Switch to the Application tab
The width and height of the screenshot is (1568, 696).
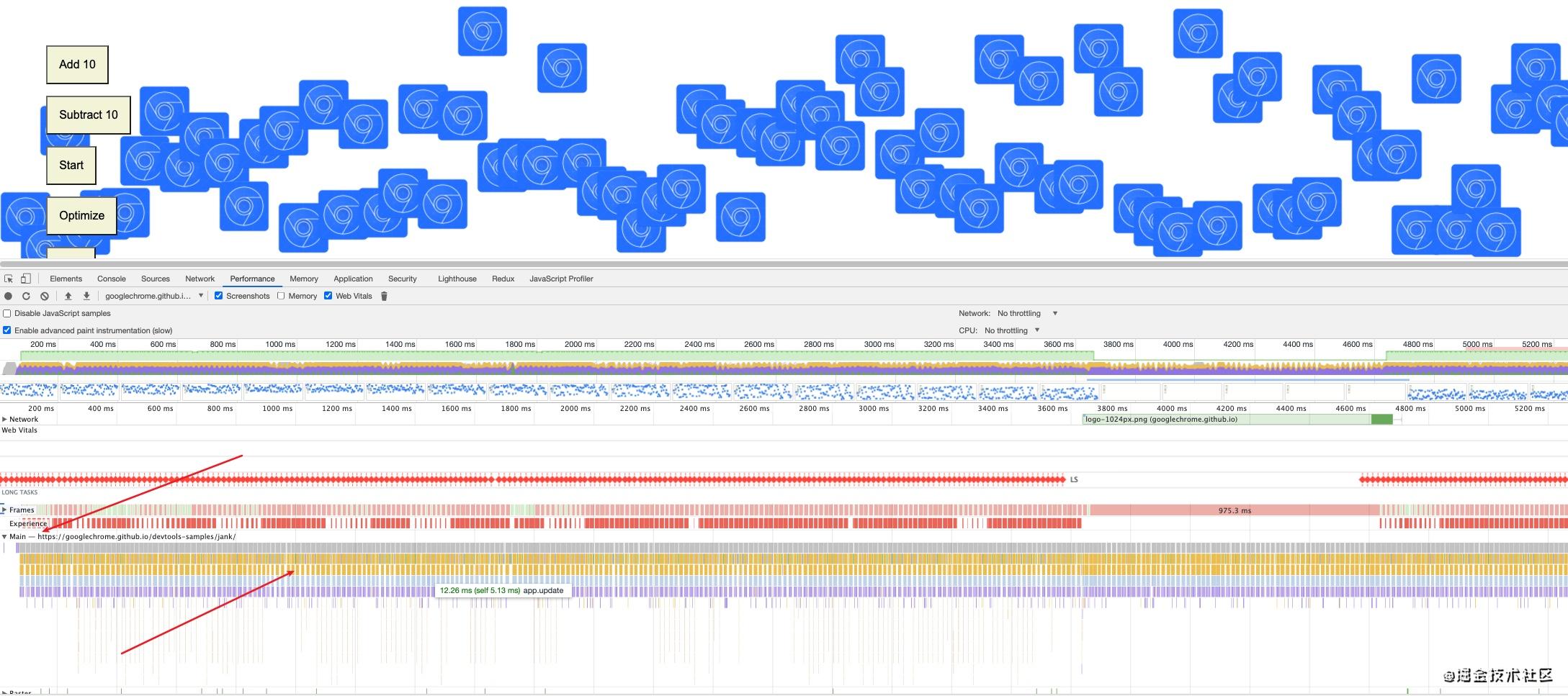click(x=353, y=279)
